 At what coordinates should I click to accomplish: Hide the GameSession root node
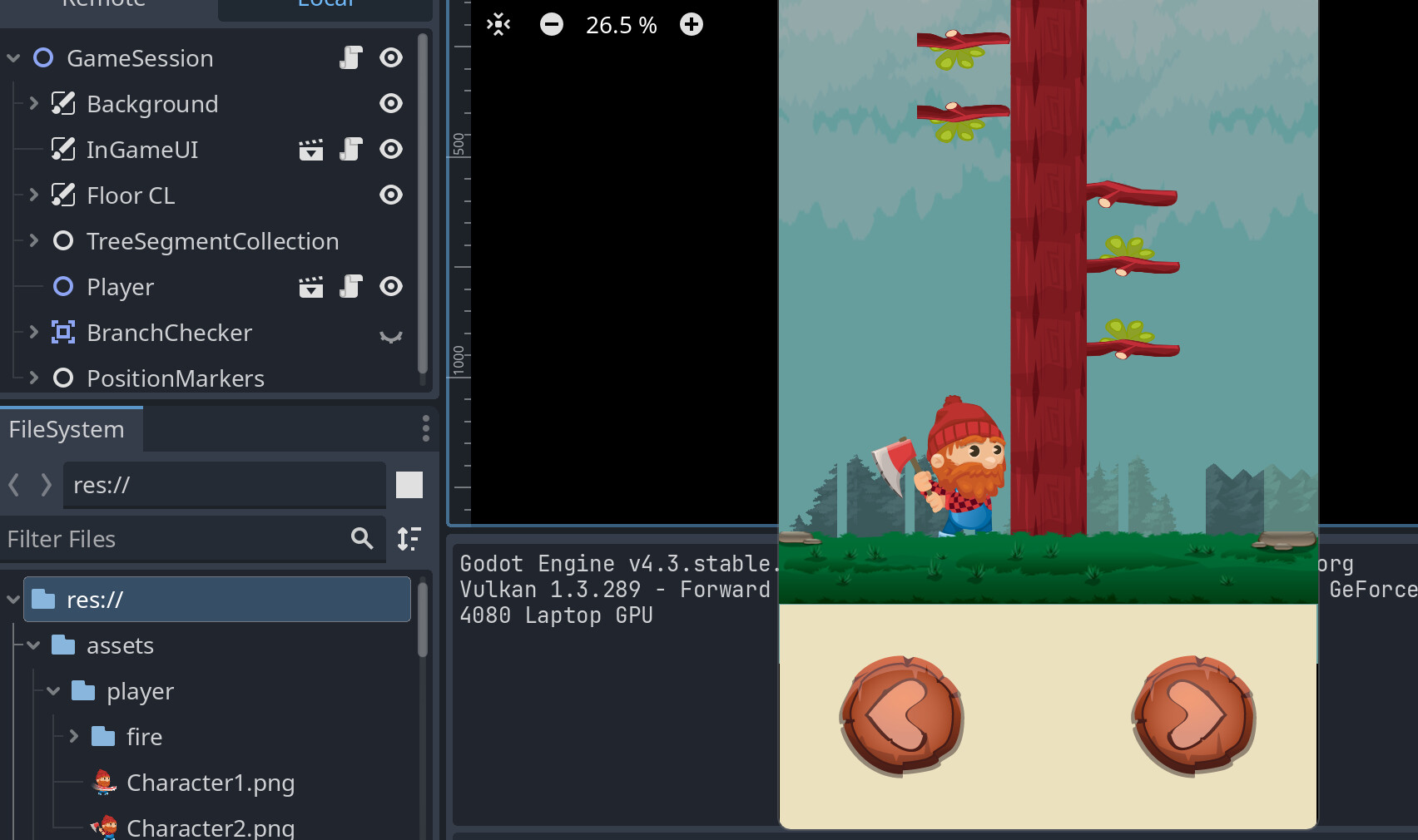[x=391, y=57]
